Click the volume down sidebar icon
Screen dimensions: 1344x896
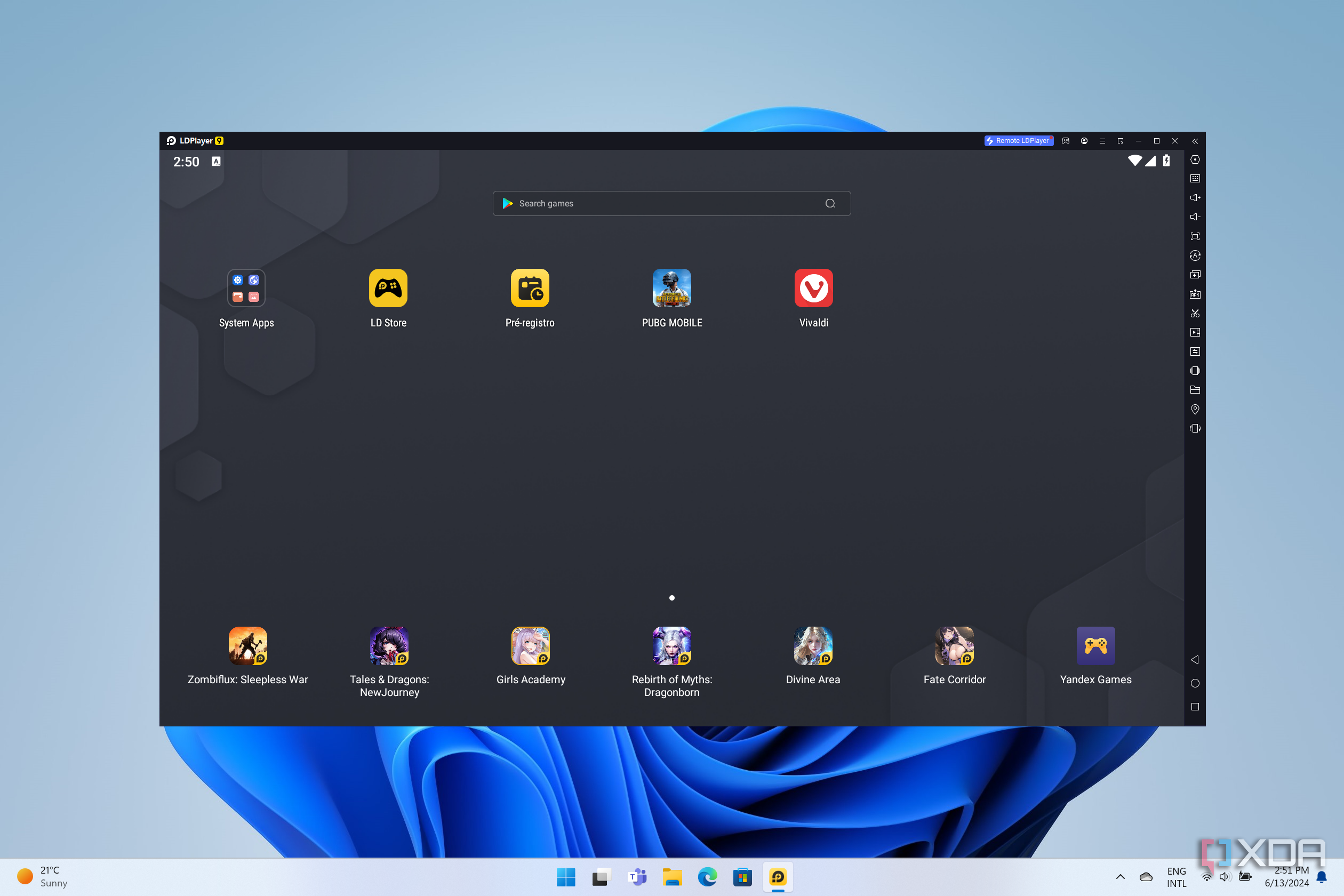[x=1194, y=217]
